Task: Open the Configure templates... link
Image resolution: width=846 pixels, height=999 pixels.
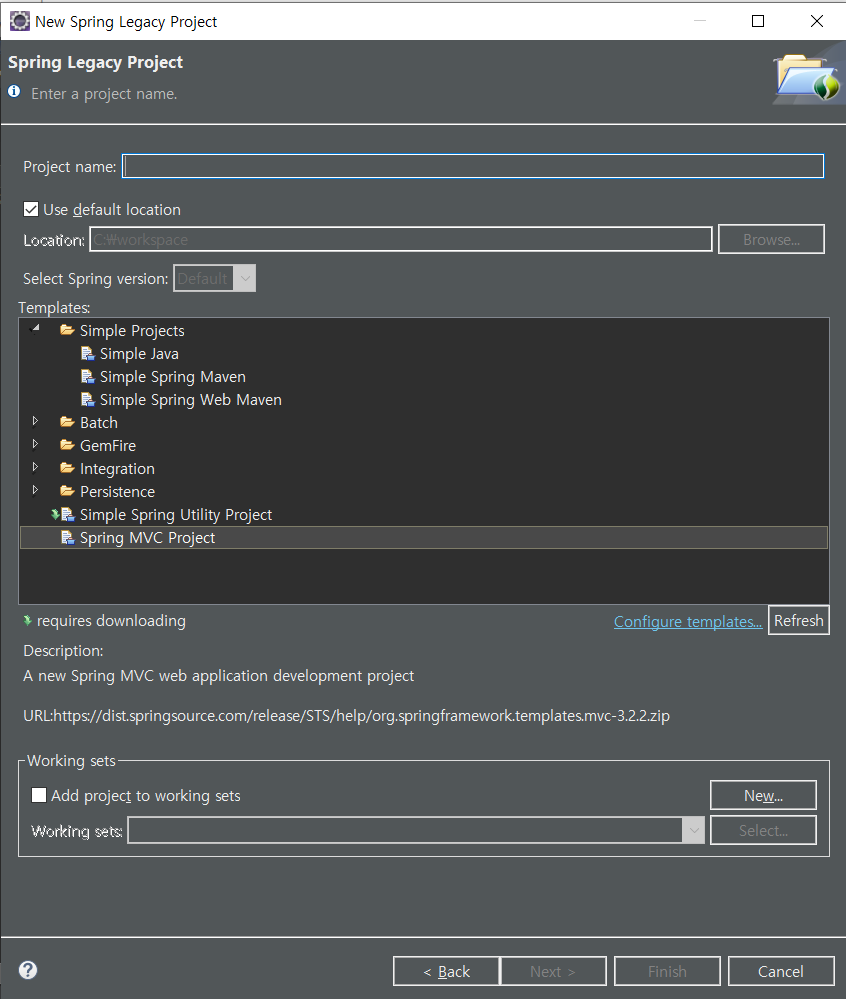Action: tap(688, 621)
